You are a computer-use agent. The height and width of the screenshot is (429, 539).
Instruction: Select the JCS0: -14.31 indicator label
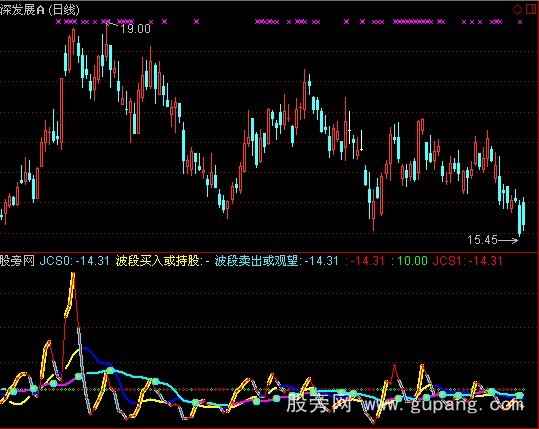click(x=74, y=261)
